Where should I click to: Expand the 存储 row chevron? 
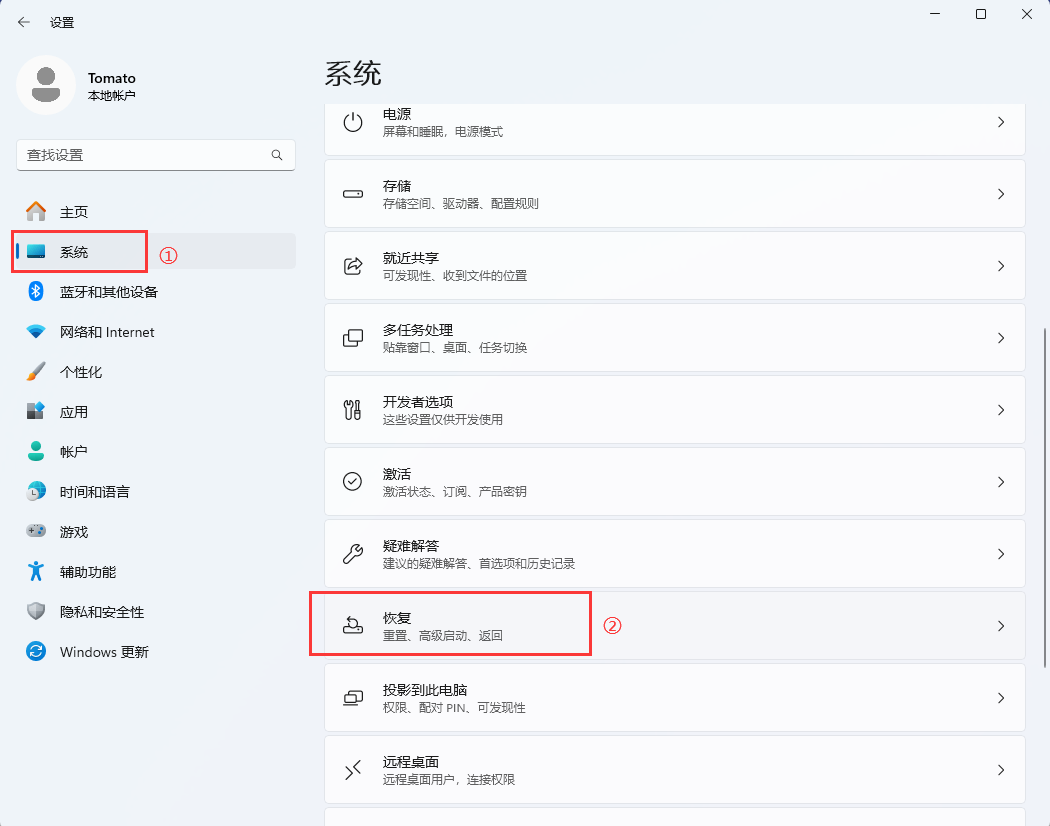click(1000, 194)
